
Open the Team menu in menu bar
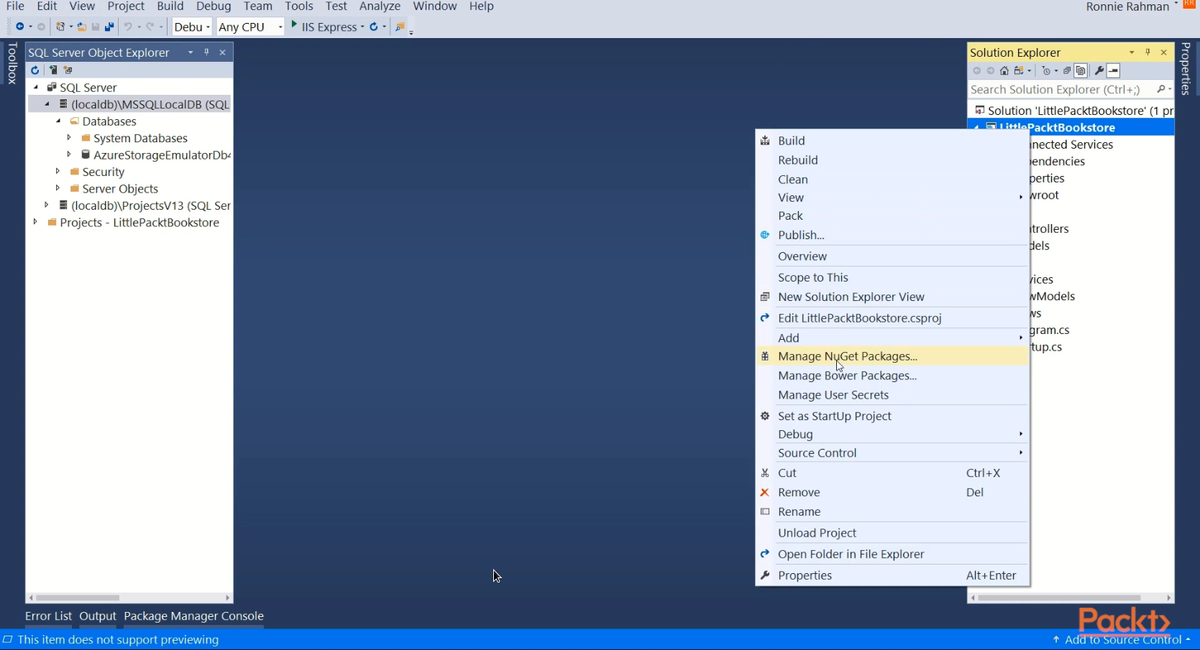point(258,6)
